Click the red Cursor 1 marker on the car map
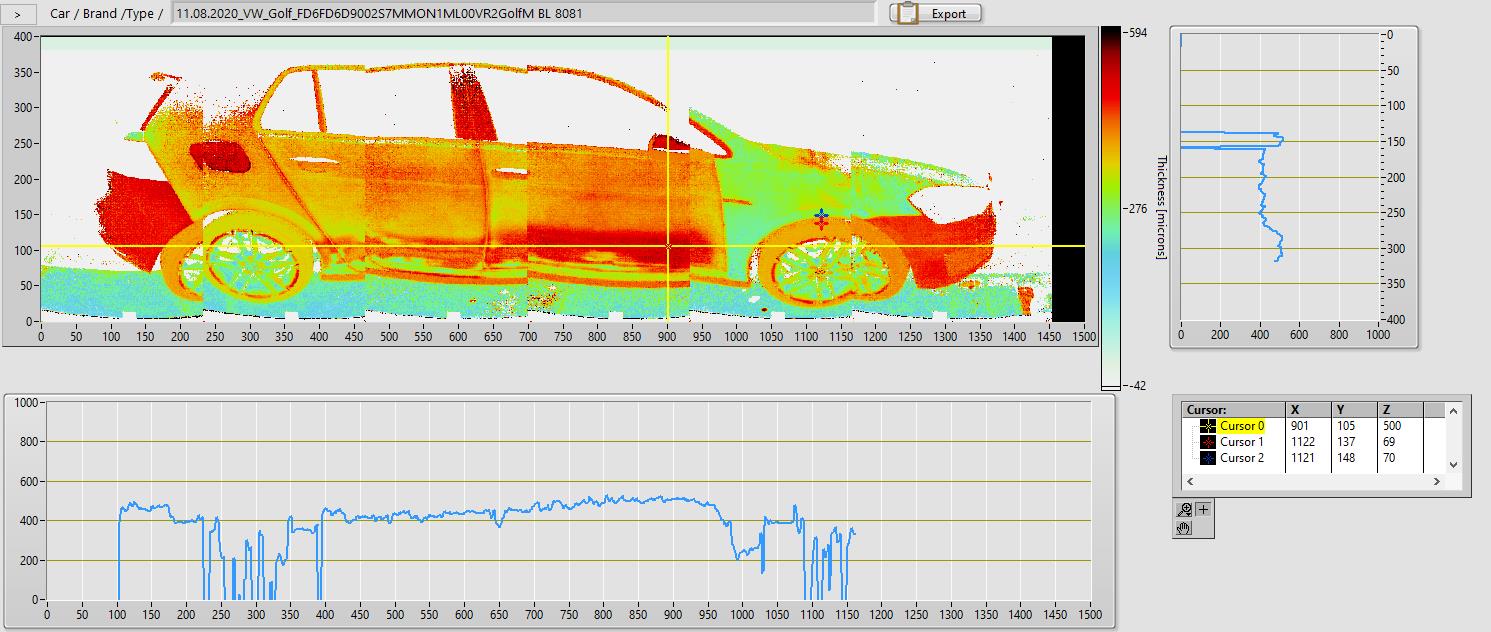The height and width of the screenshot is (632, 1491). coord(821,223)
